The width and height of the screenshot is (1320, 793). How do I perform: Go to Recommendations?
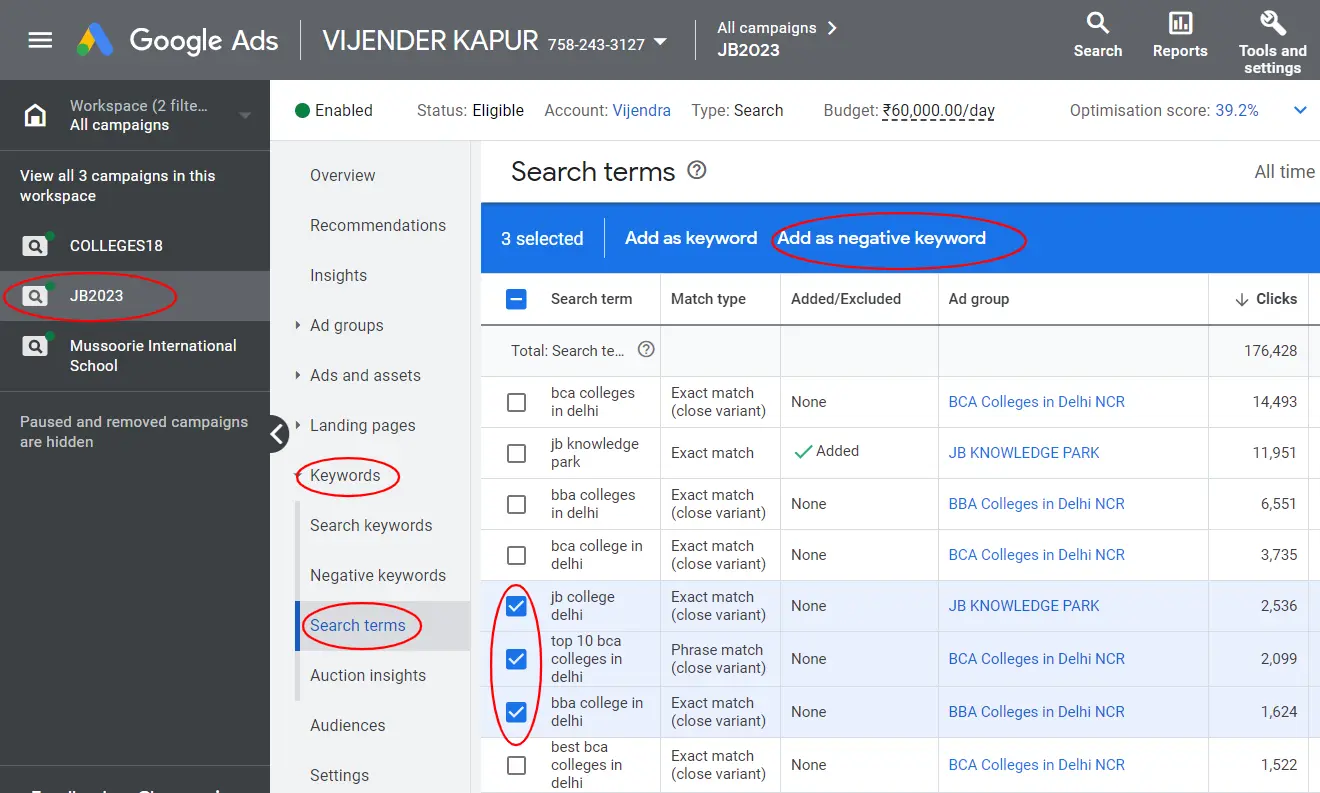click(x=378, y=225)
